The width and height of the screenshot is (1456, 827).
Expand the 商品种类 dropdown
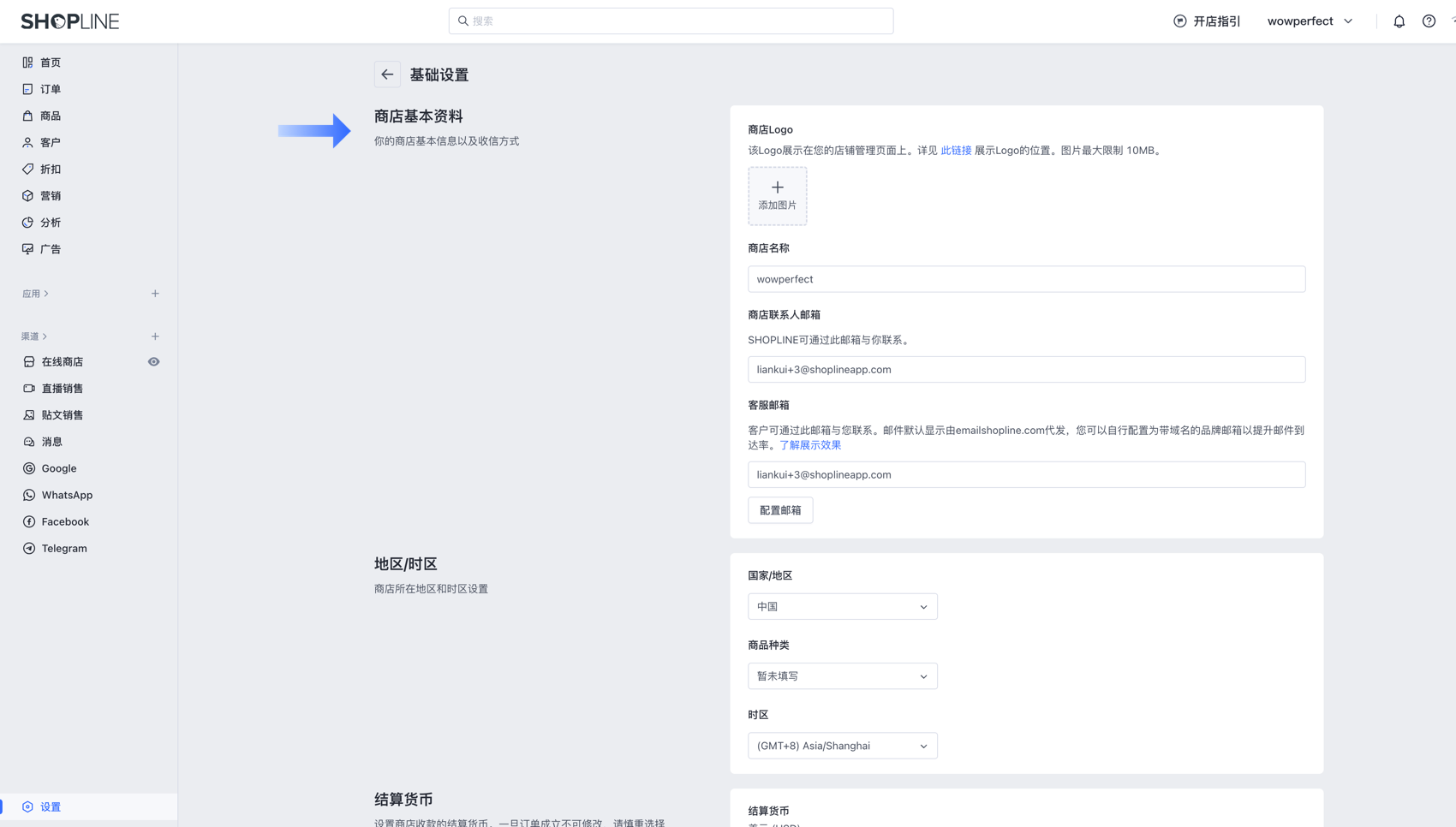point(842,676)
